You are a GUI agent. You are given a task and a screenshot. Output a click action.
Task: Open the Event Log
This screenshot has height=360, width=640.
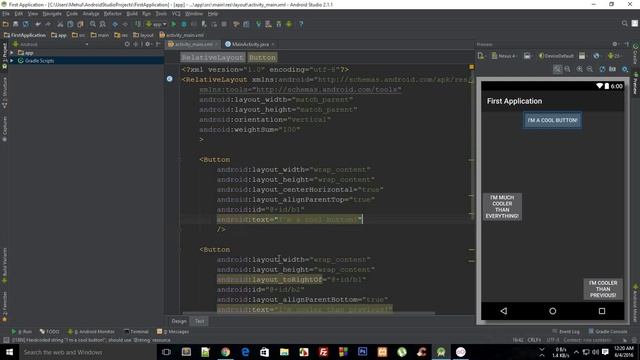[566, 332]
